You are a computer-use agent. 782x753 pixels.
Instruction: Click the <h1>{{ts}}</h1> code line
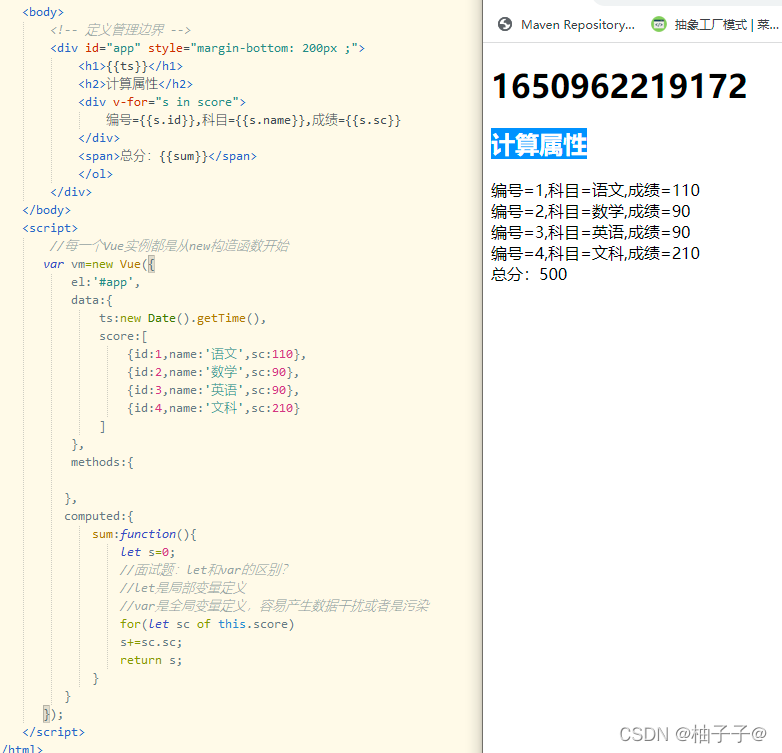point(131,66)
